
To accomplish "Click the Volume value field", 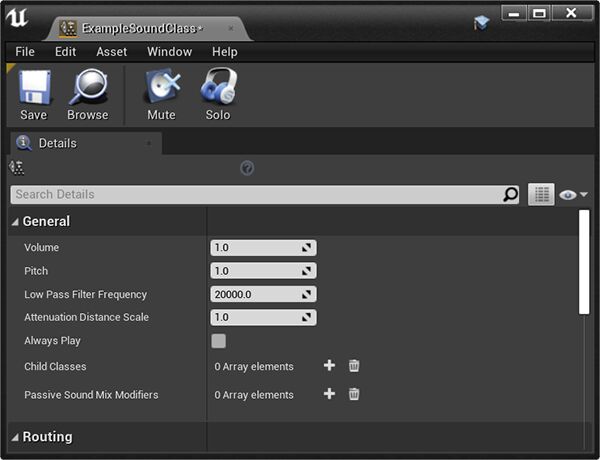I will point(263,248).
